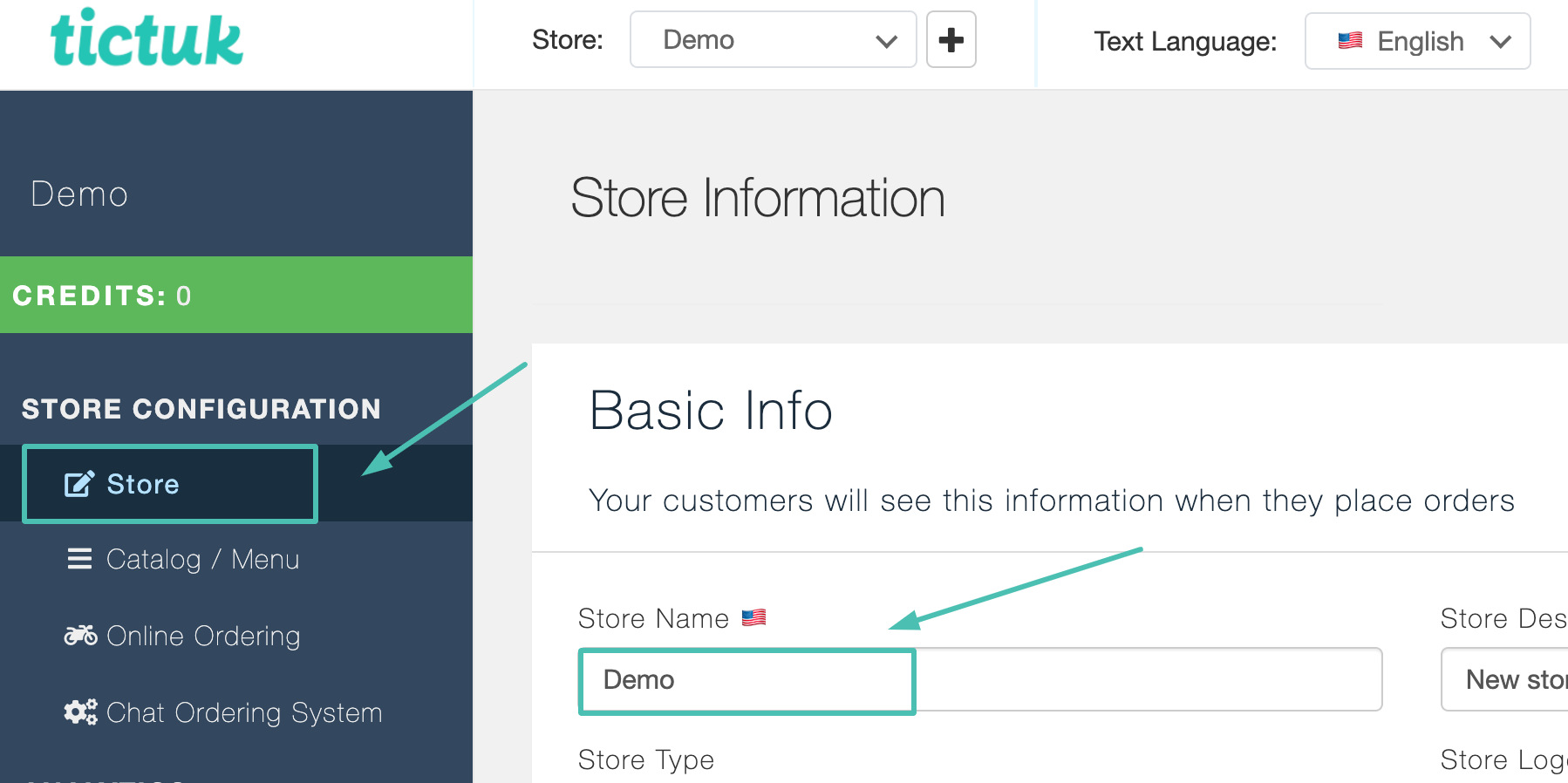This screenshot has width=1568, height=783.
Task: Click the Text Language label
Action: [x=1185, y=41]
